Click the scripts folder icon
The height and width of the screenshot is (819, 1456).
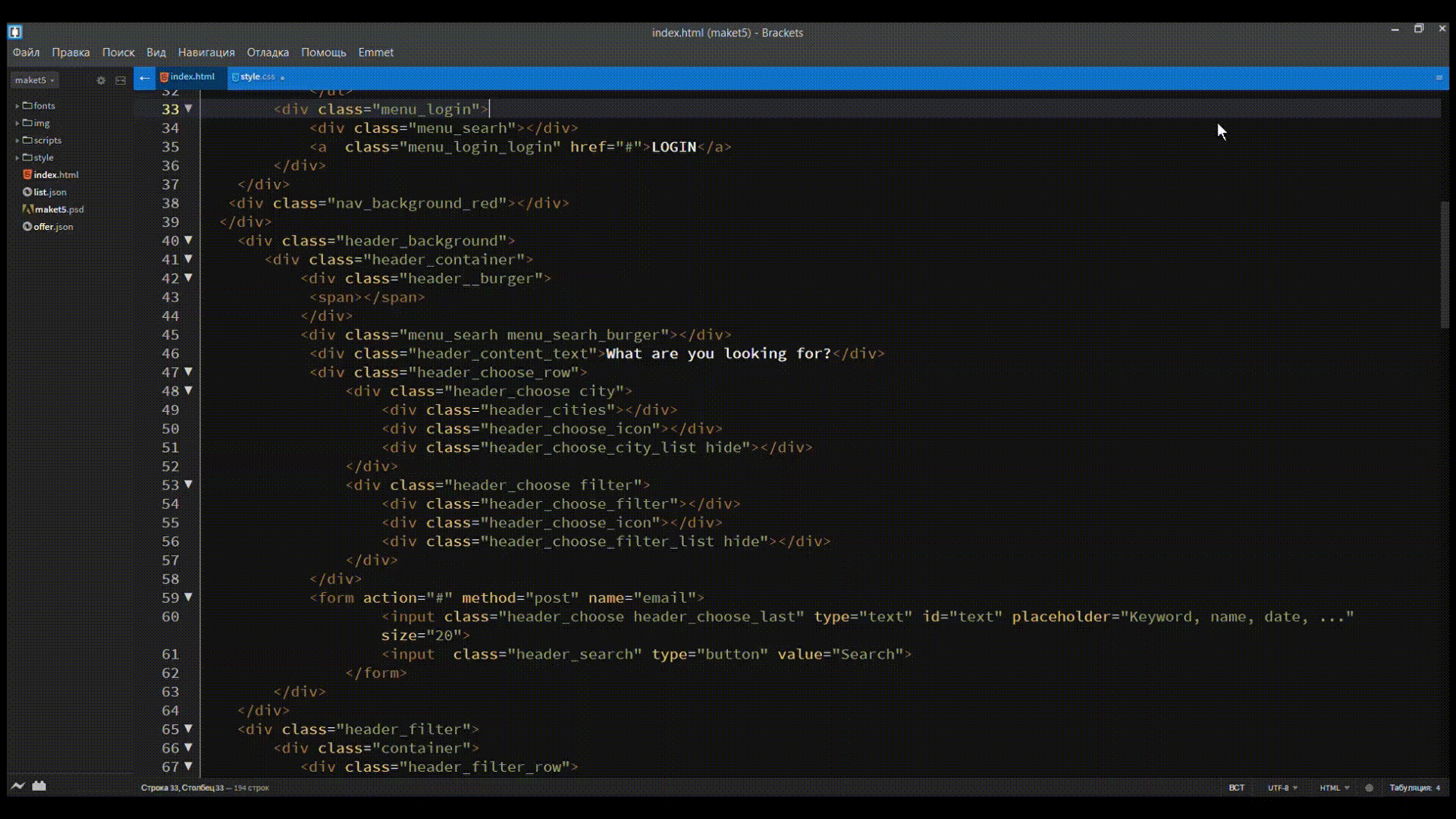click(x=27, y=140)
